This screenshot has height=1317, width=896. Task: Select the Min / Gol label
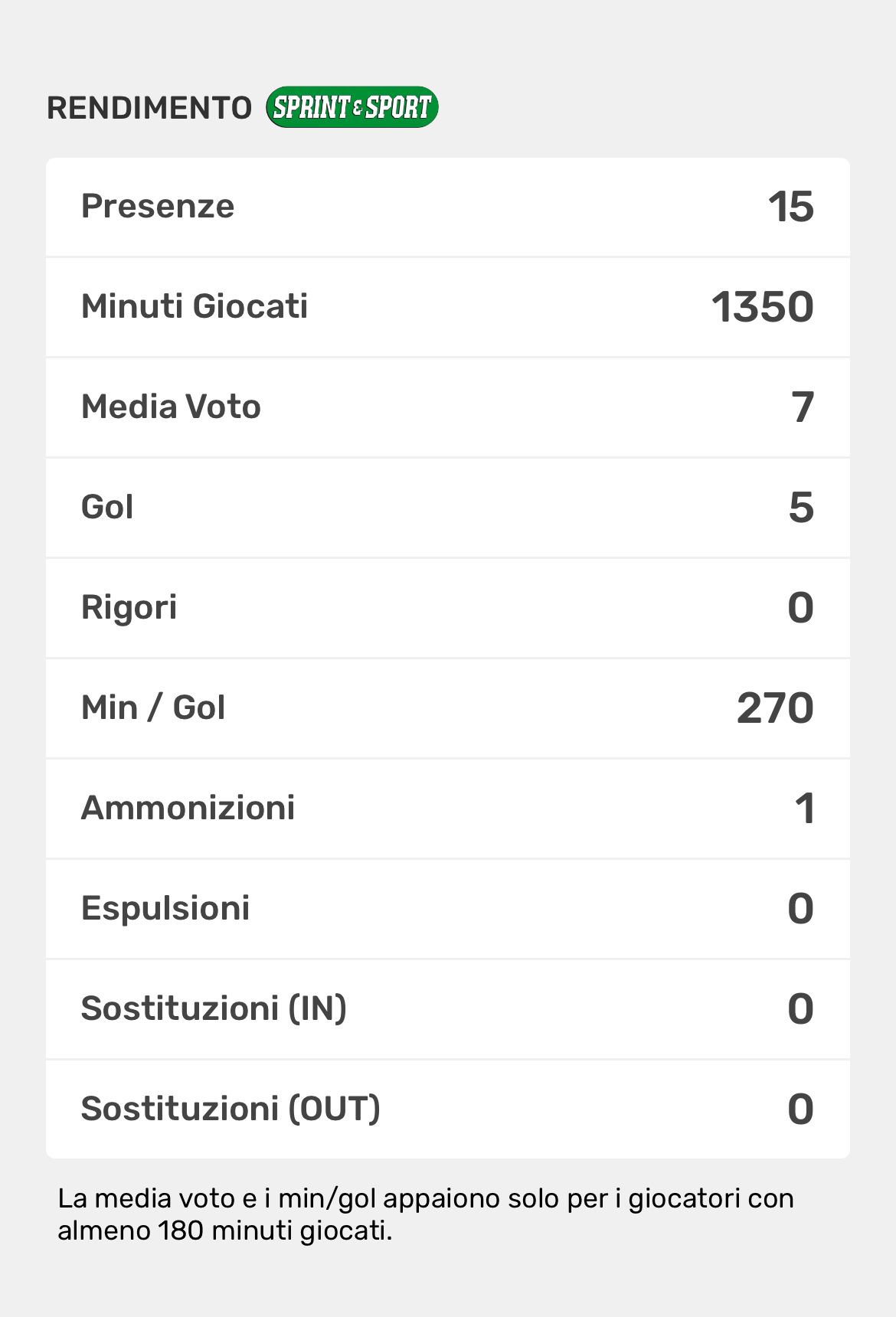click(153, 708)
